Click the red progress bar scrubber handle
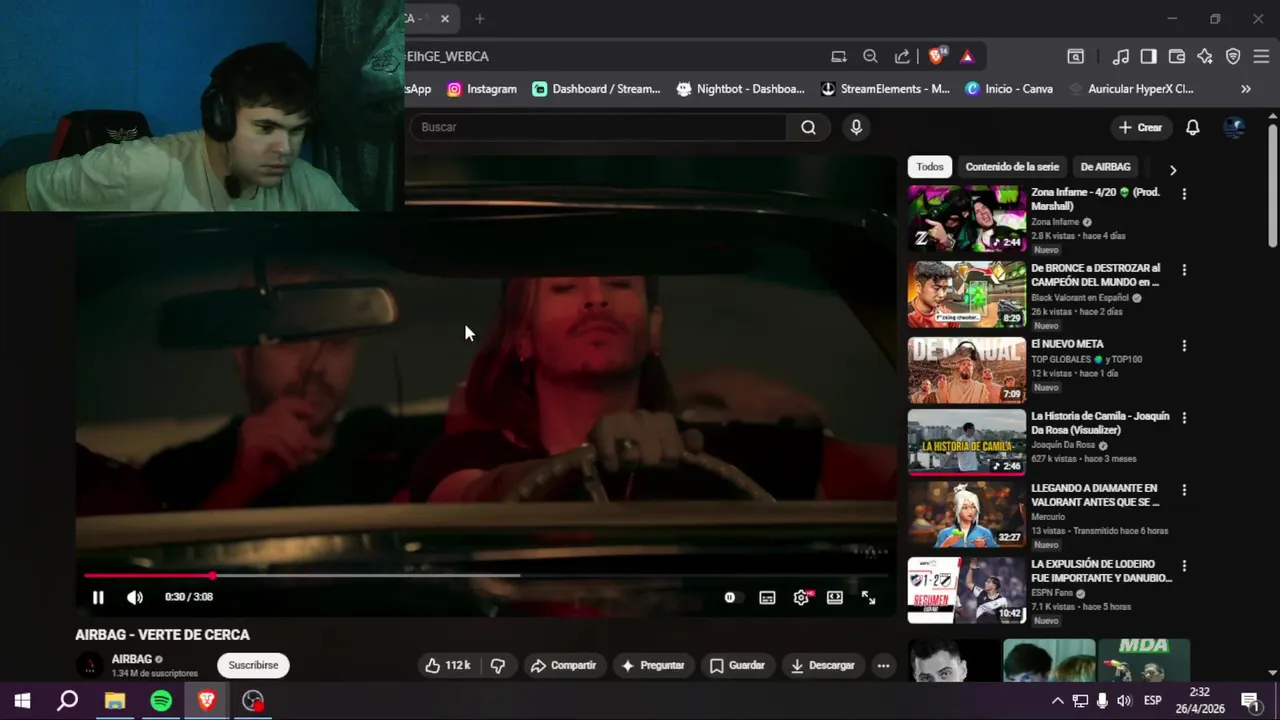 click(212, 575)
